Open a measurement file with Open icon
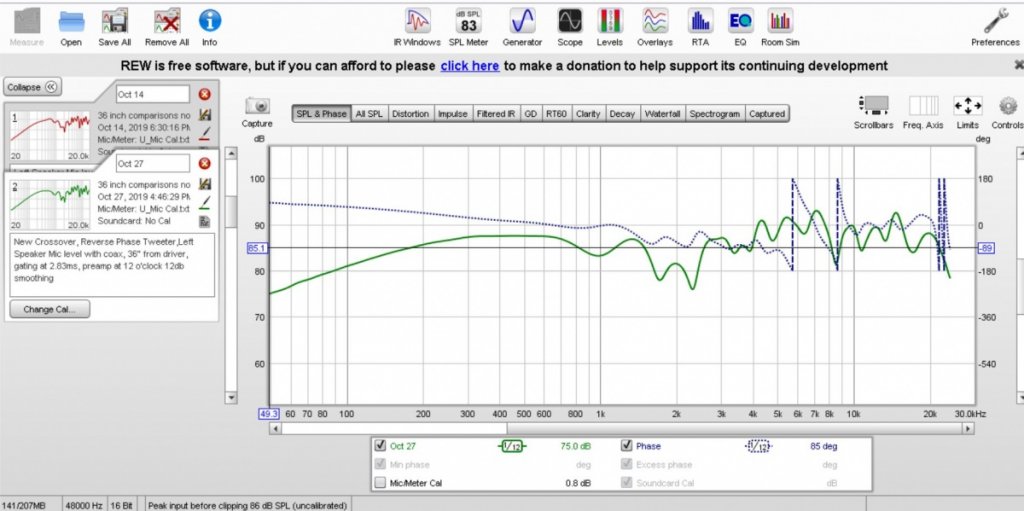Screen dimensions: 1024x511 coord(71,22)
